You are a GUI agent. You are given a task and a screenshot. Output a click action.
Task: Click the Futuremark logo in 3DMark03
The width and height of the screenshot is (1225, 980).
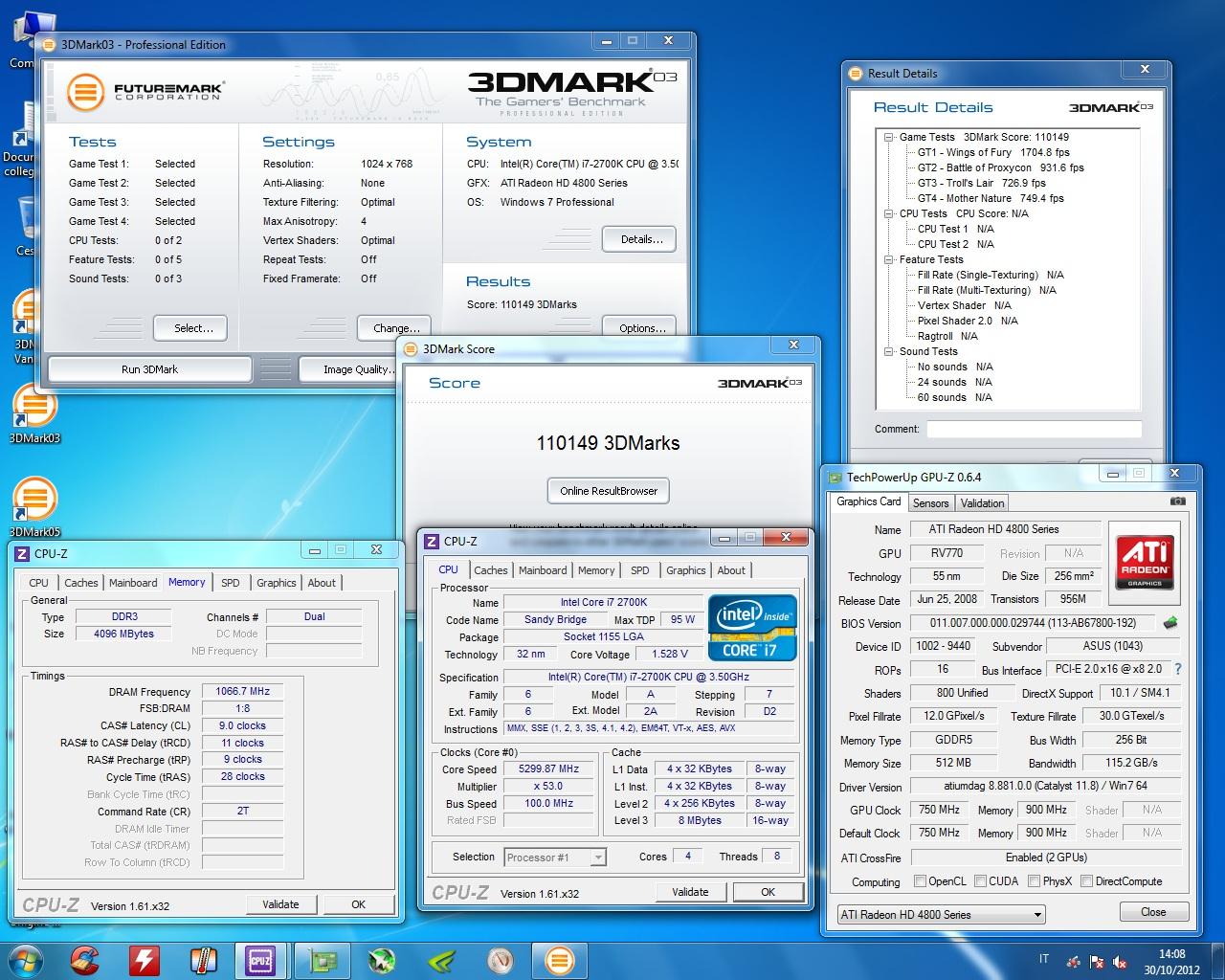(x=145, y=92)
